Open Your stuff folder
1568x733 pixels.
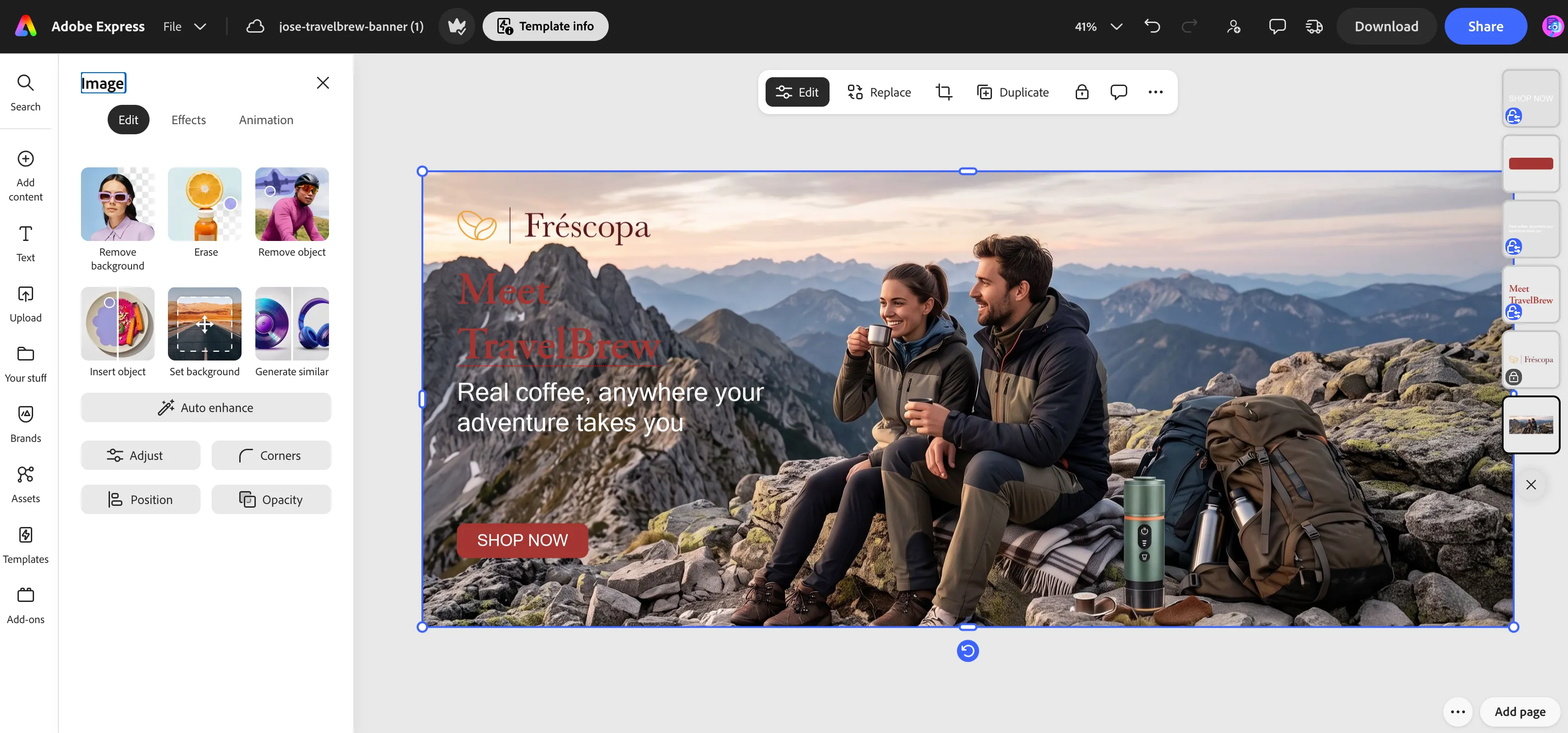pos(26,364)
